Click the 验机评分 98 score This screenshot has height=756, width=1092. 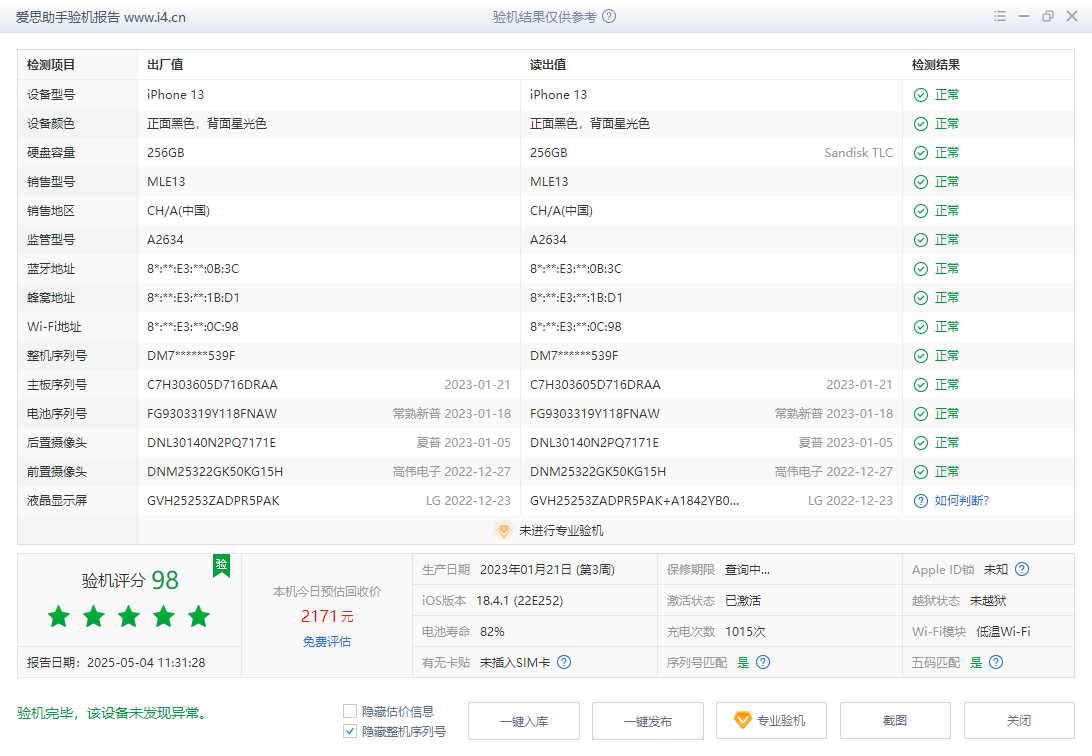coord(130,580)
